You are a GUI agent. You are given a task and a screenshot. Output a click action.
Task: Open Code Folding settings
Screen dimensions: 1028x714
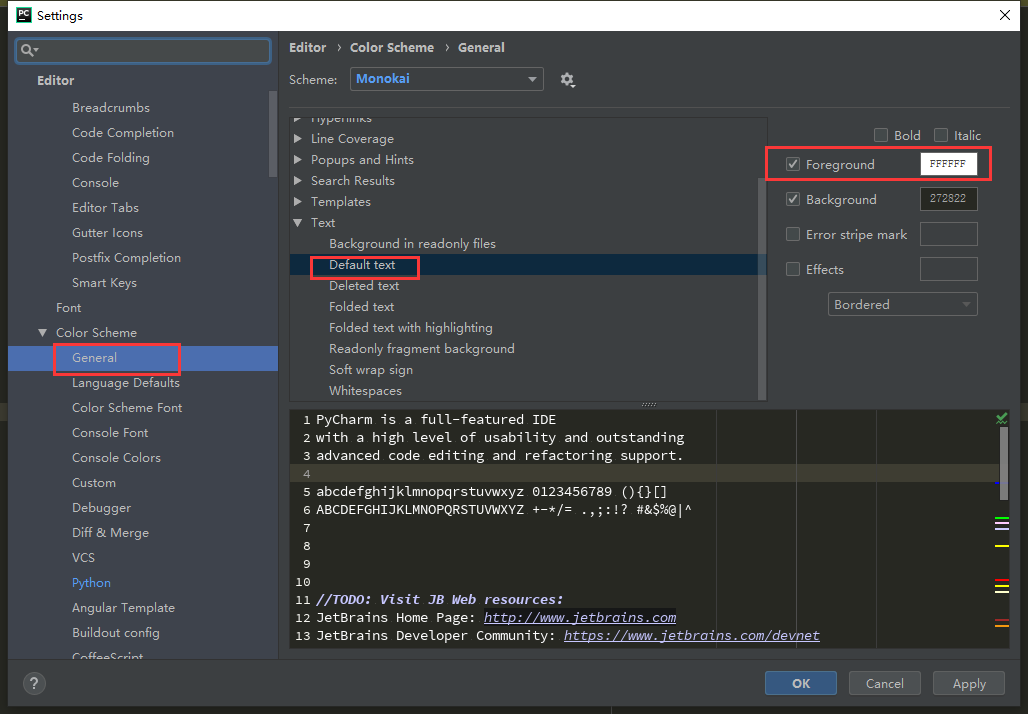pos(111,157)
